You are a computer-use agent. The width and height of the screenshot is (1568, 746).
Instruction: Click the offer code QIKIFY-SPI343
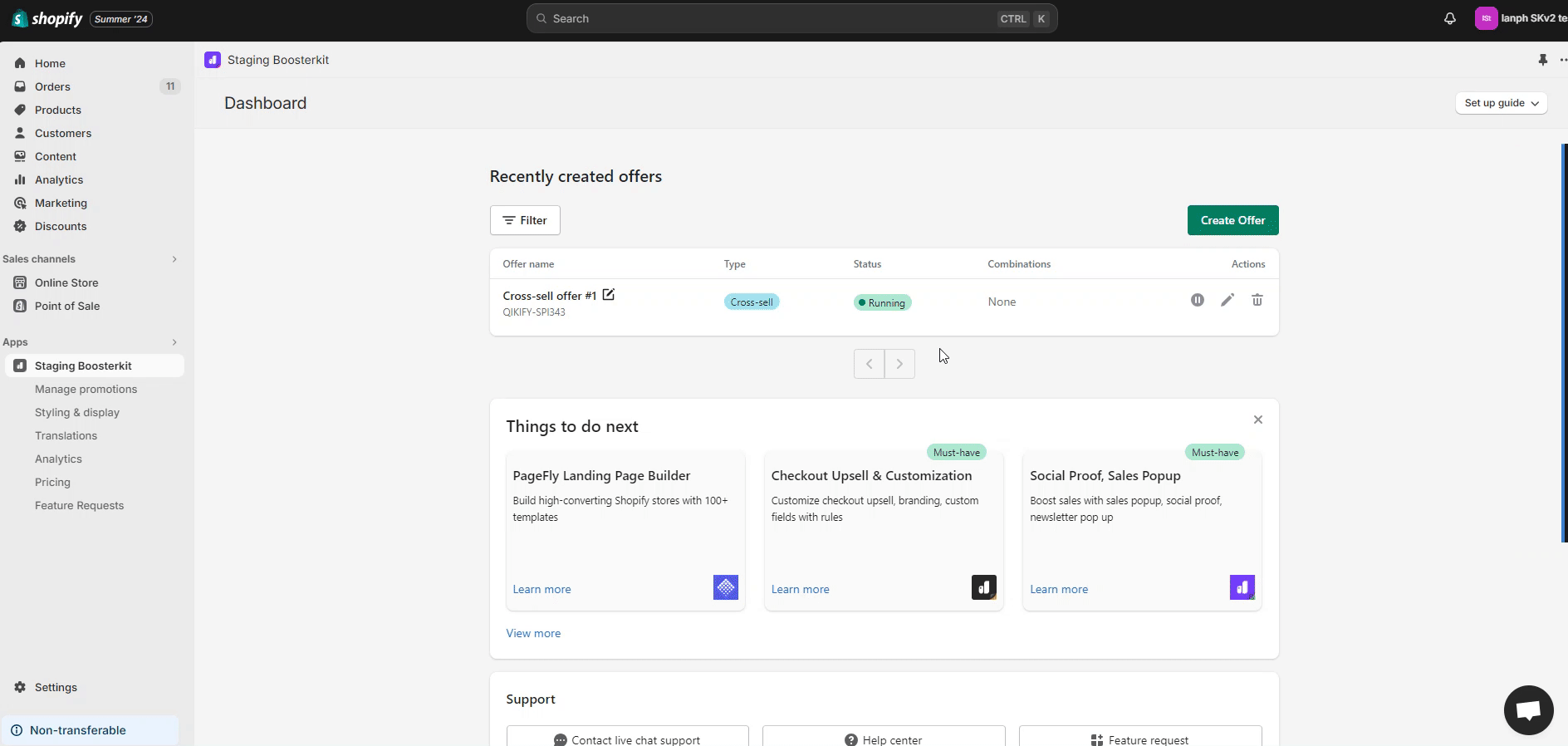pyautogui.click(x=534, y=312)
